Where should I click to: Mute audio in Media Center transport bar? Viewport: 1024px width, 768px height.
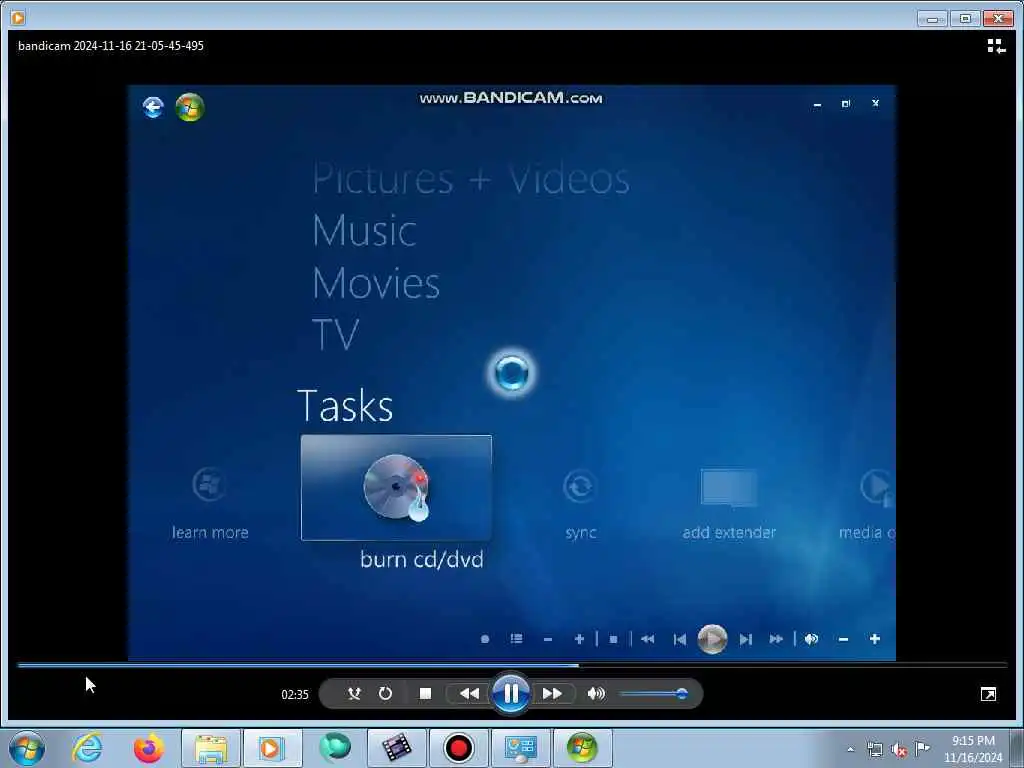[x=812, y=639]
